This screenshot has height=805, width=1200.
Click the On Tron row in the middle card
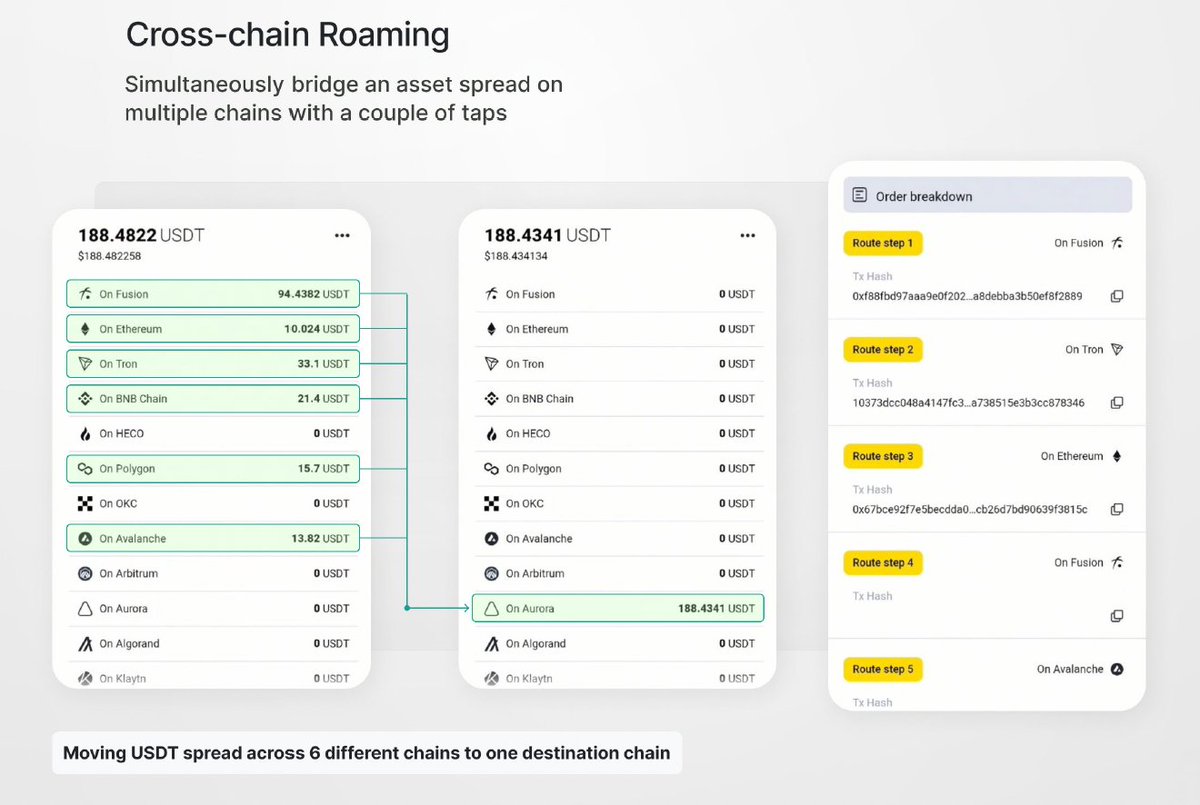tap(618, 364)
